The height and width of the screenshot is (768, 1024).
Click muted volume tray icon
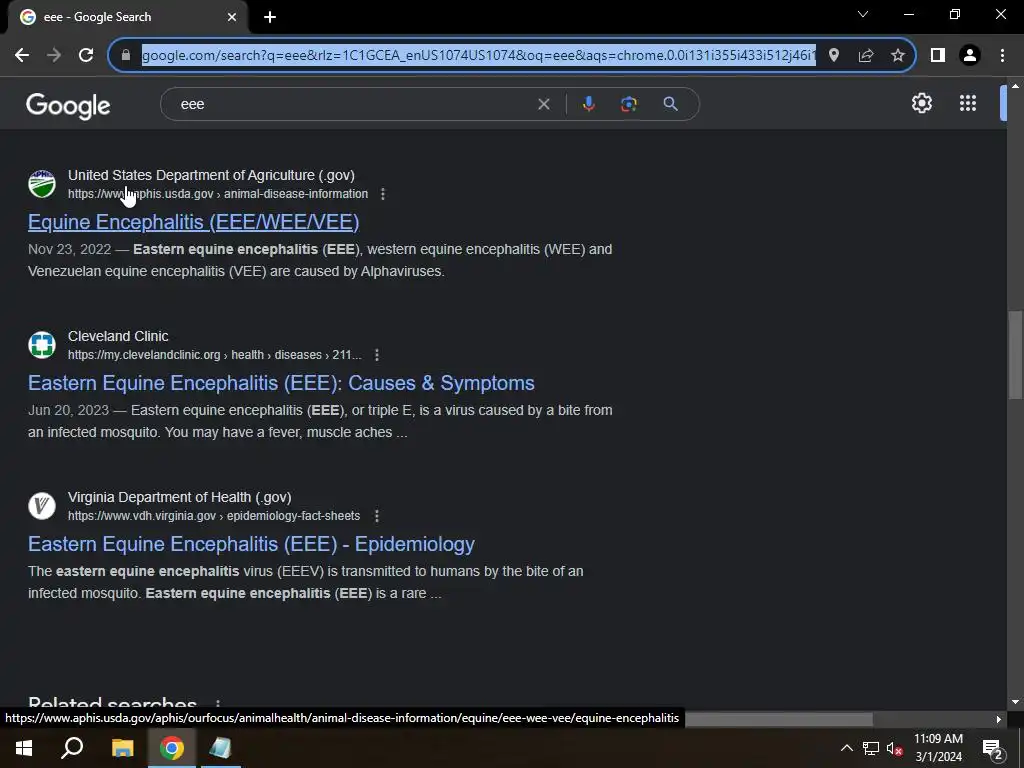coord(894,748)
